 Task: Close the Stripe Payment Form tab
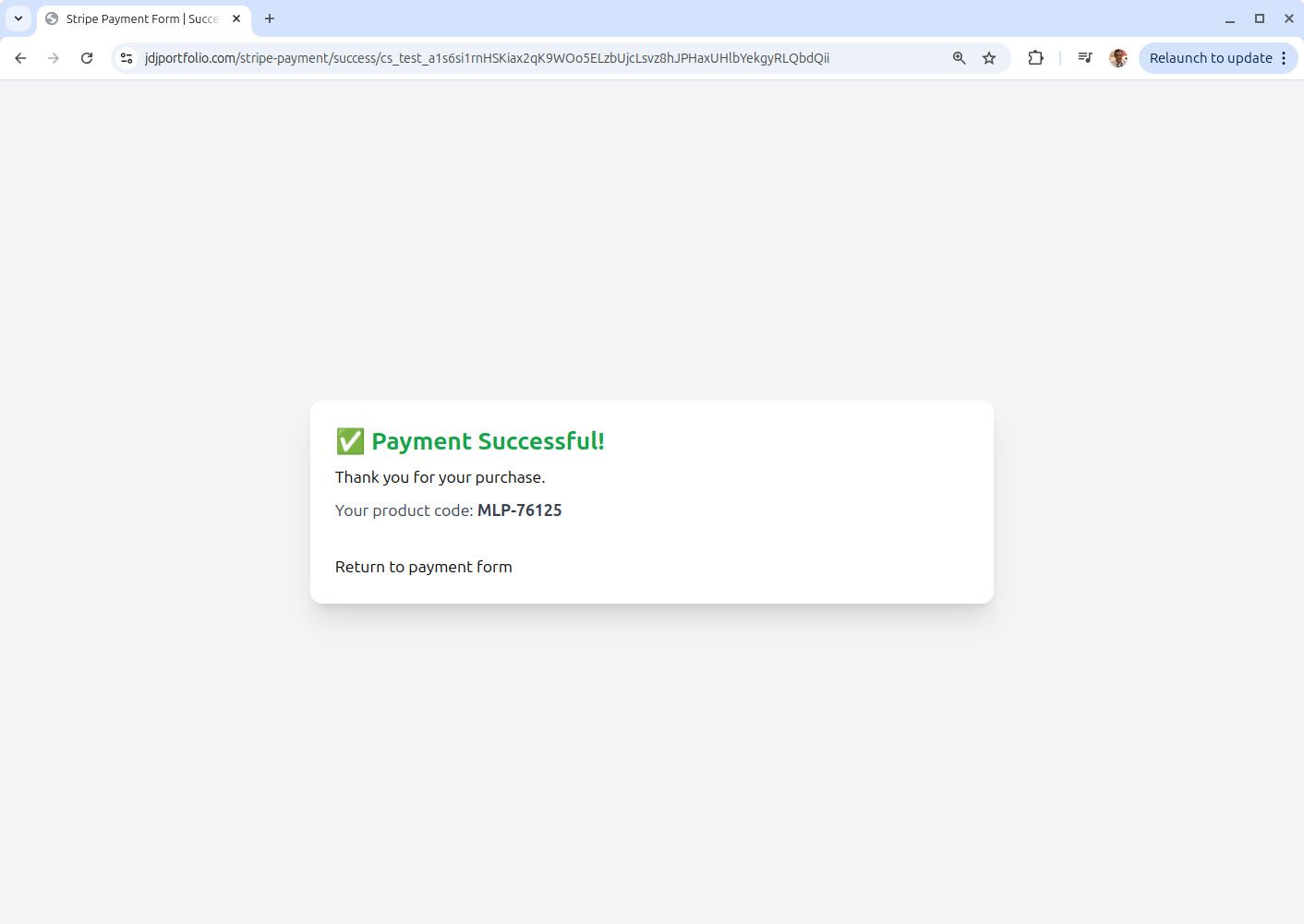(236, 18)
